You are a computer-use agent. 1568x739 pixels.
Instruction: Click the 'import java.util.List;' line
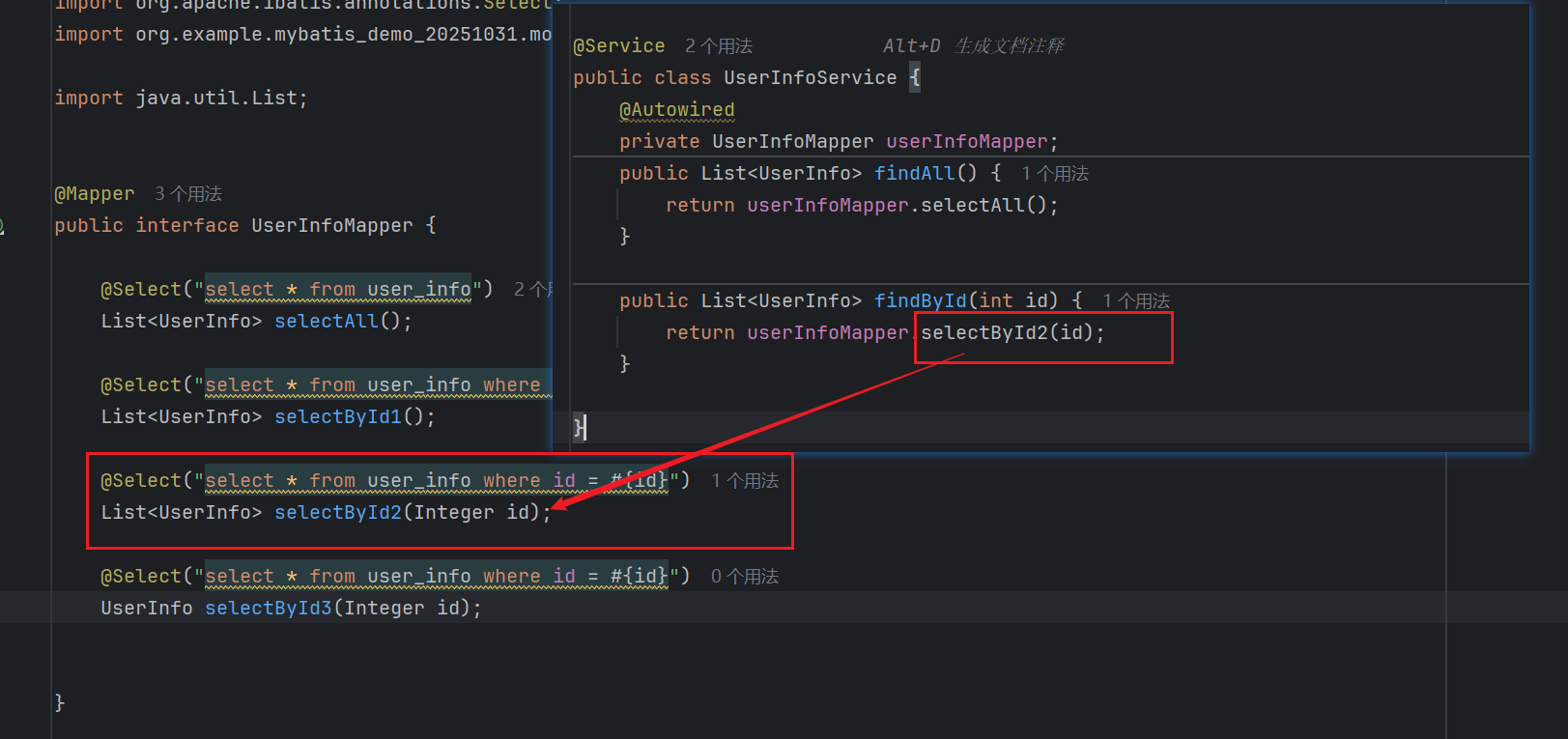pyautogui.click(x=181, y=99)
